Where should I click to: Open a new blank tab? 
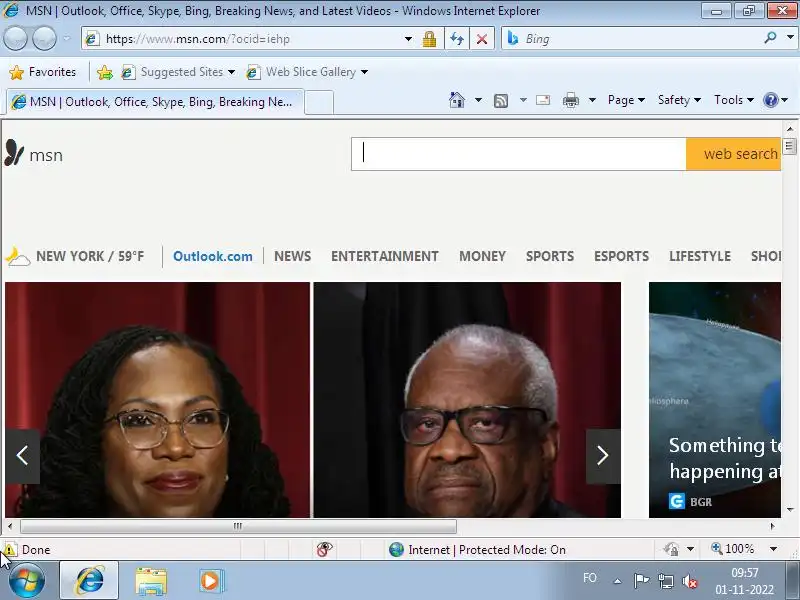click(x=319, y=103)
